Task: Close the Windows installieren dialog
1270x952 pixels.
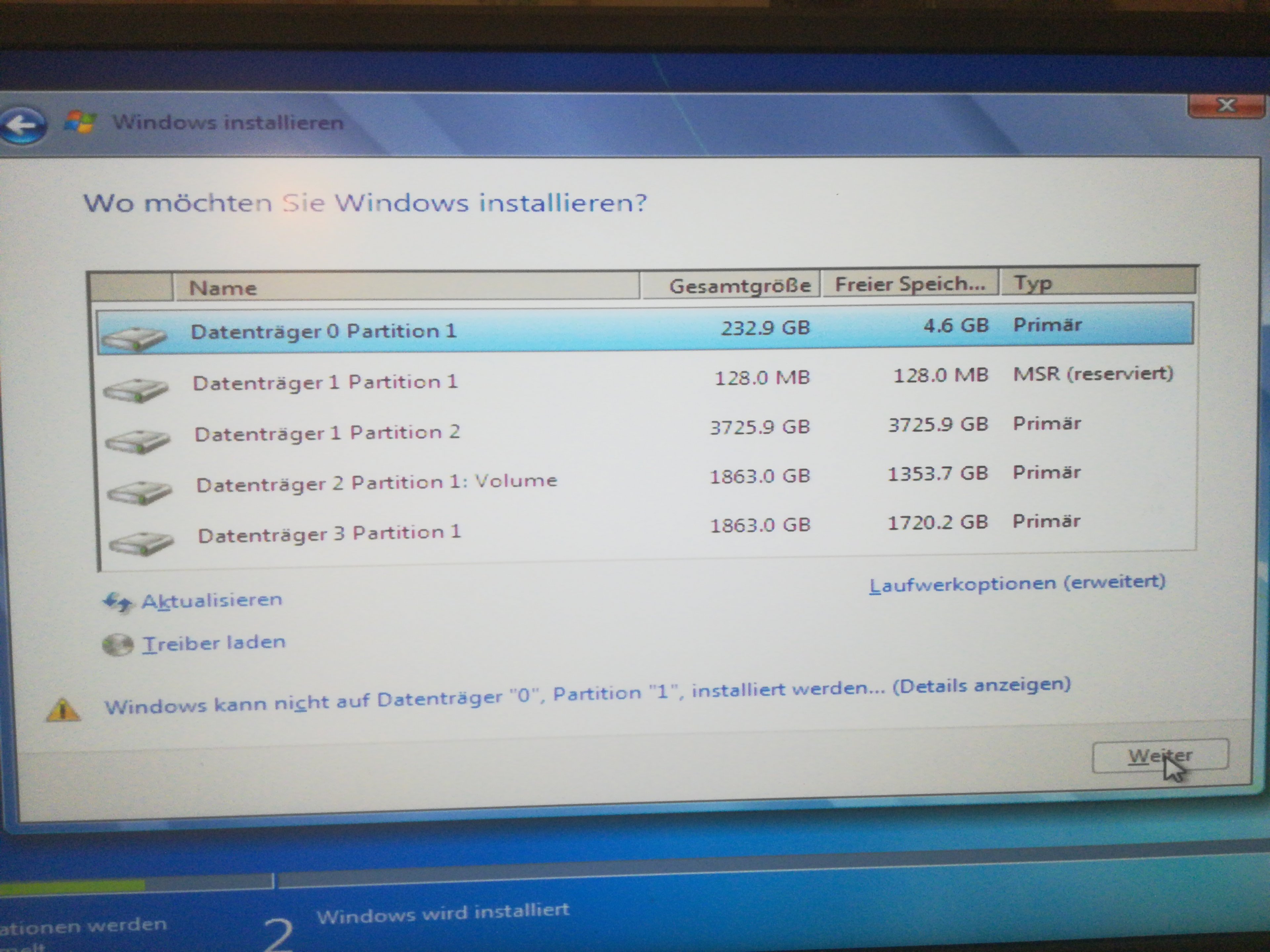Action: tap(1226, 106)
